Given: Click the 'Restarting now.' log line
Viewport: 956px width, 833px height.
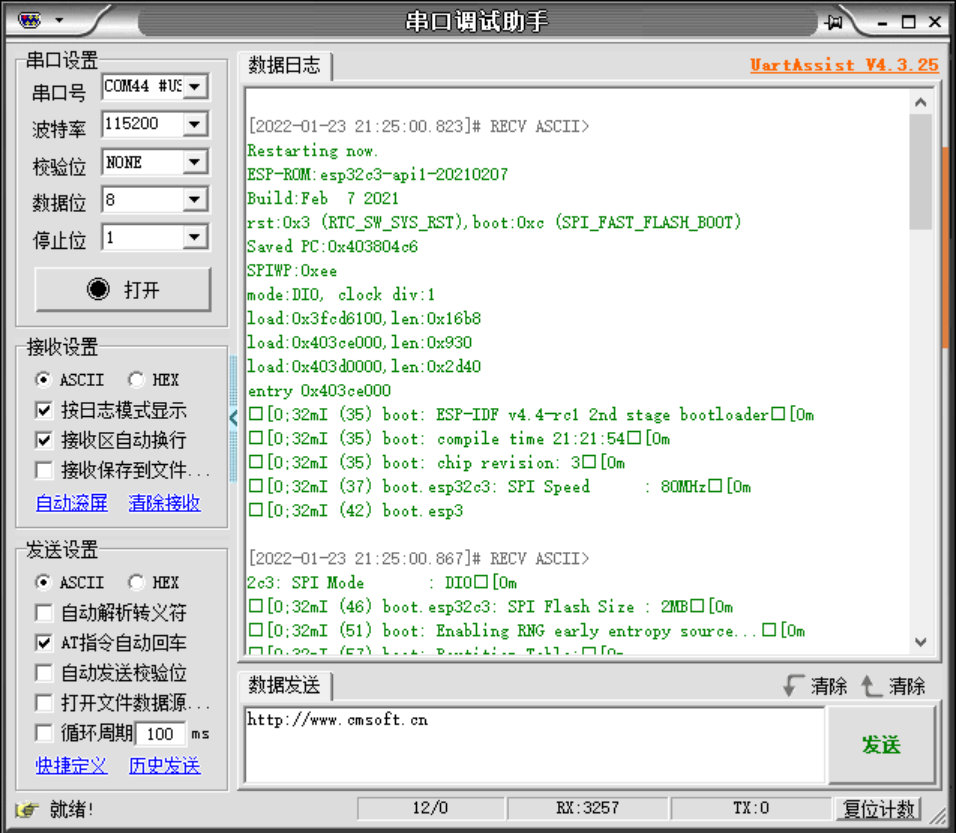Looking at the screenshot, I should tap(312, 151).
